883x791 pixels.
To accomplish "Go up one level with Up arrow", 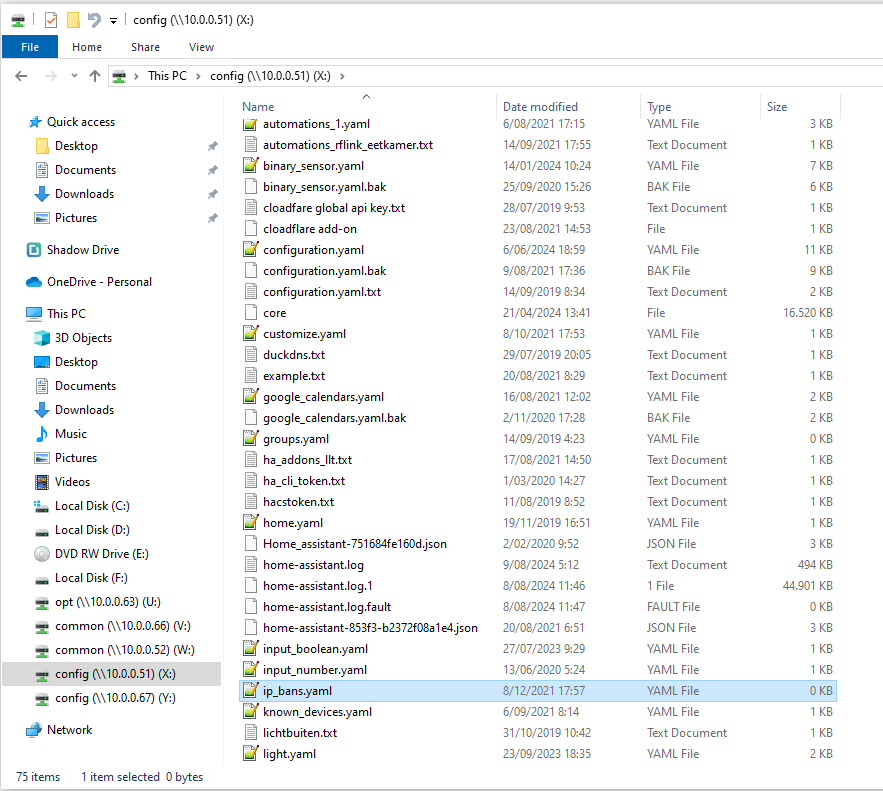I will pyautogui.click(x=95, y=76).
